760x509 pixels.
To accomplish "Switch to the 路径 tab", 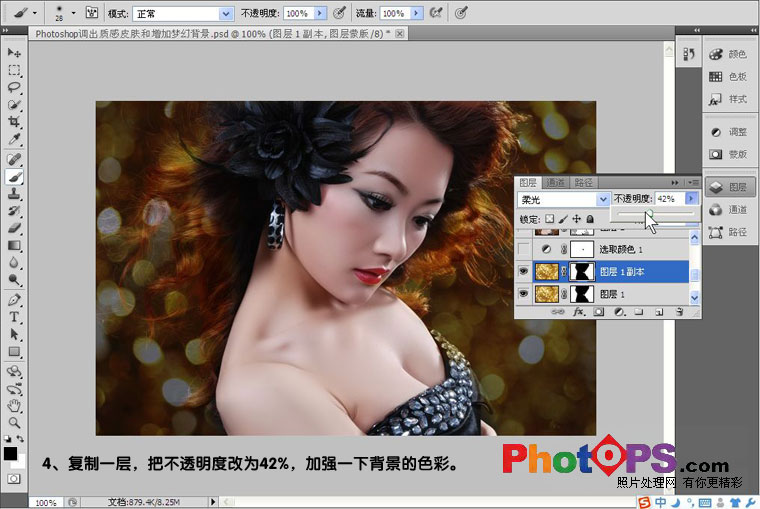I will click(584, 183).
